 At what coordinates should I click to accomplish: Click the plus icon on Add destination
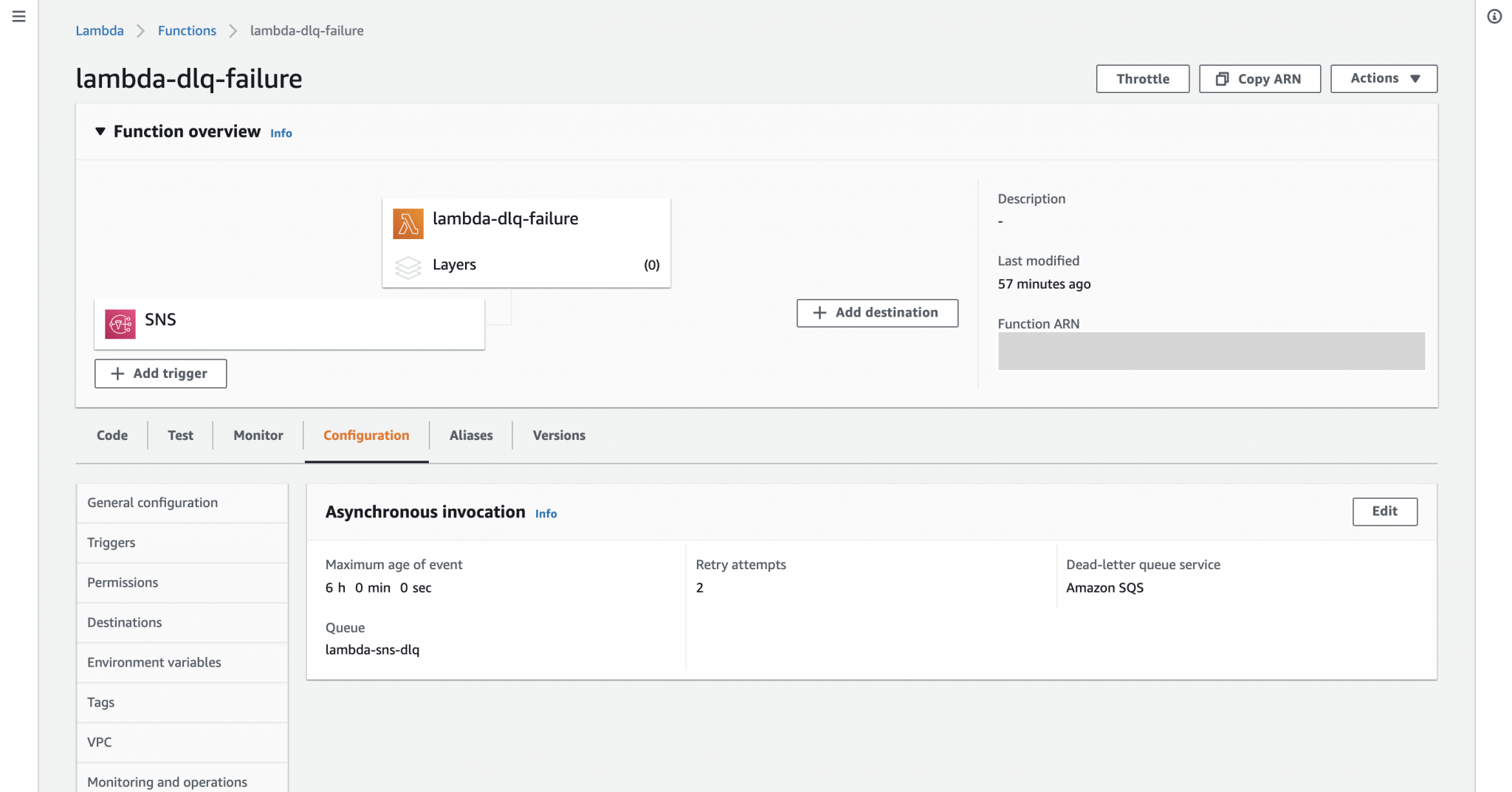point(818,312)
